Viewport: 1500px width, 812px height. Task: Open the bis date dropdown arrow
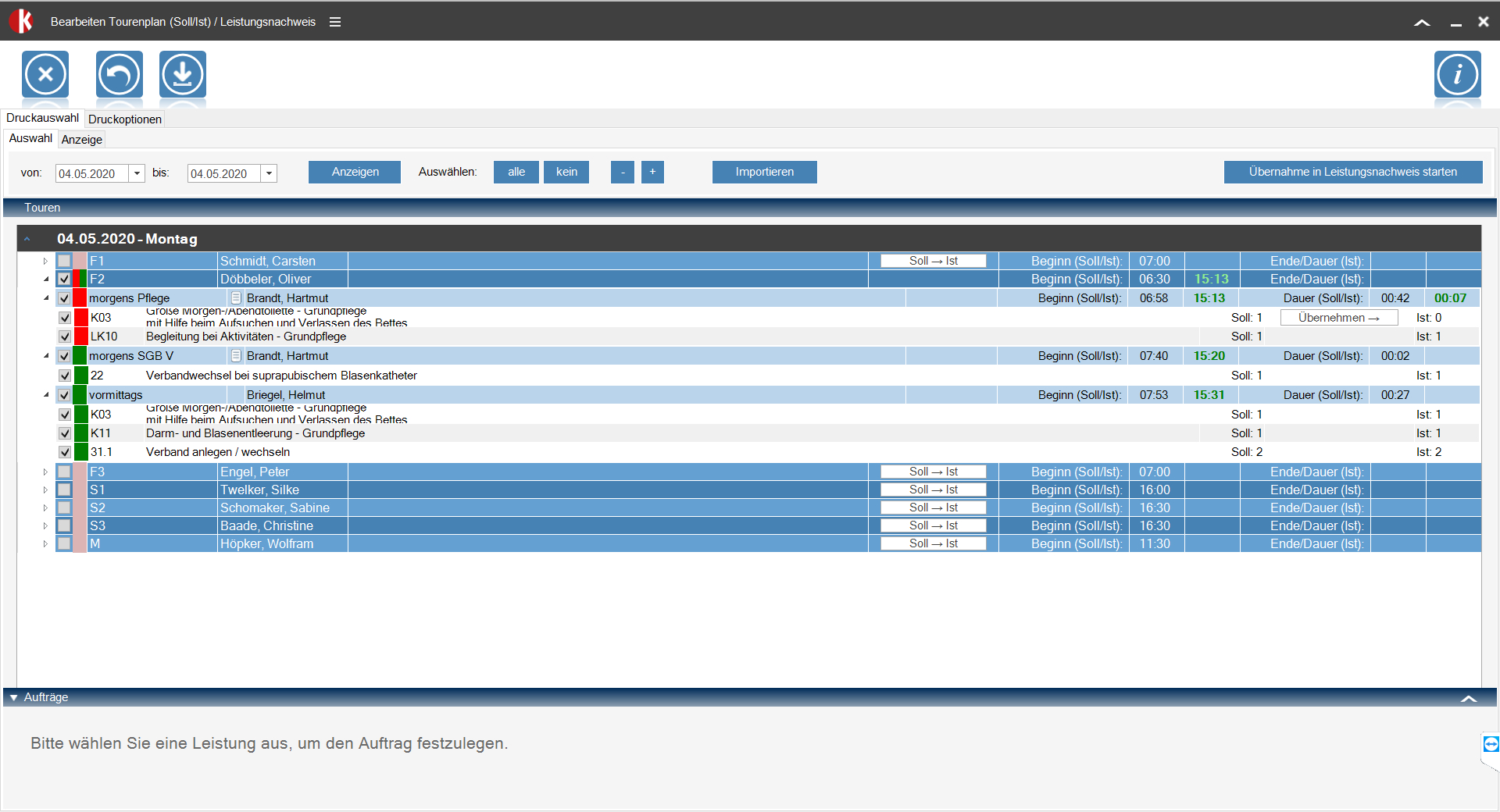pyautogui.click(x=269, y=173)
